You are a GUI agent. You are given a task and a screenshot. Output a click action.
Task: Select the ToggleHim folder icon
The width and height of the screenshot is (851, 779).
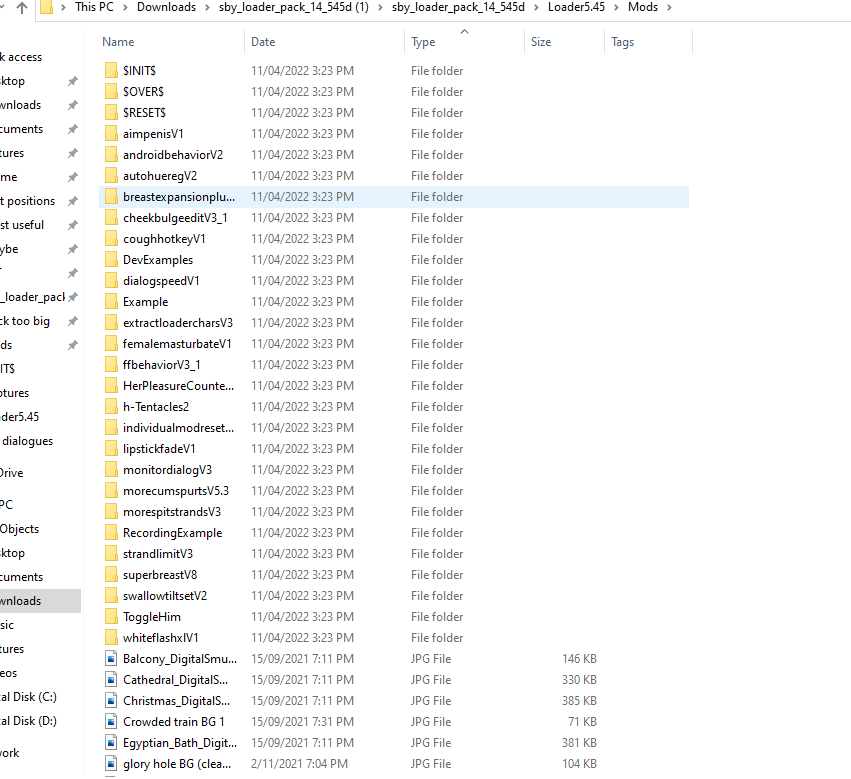[x=110, y=617]
